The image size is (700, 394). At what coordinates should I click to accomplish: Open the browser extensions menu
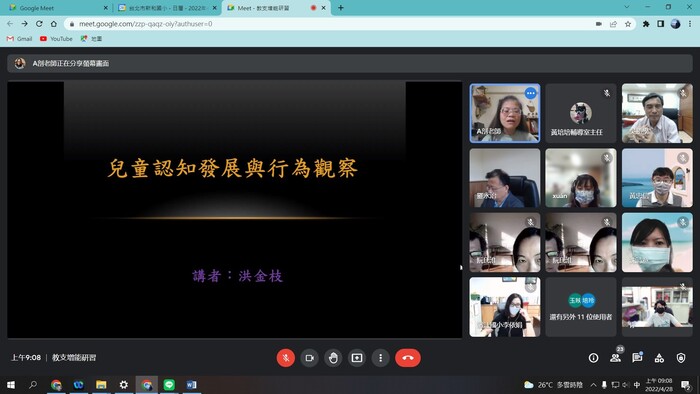646,24
